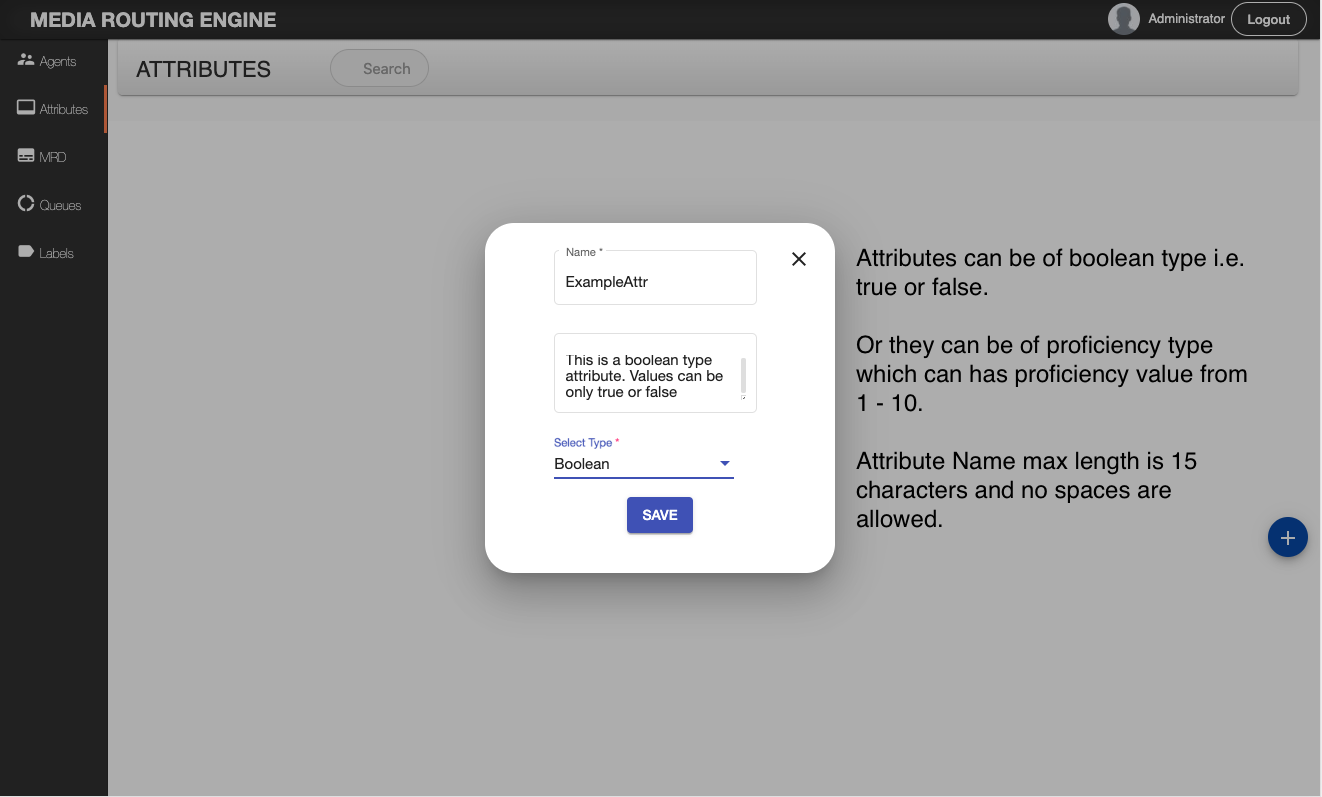Click the Media Routing Engine title
The height and width of the screenshot is (797, 1322).
153,19
